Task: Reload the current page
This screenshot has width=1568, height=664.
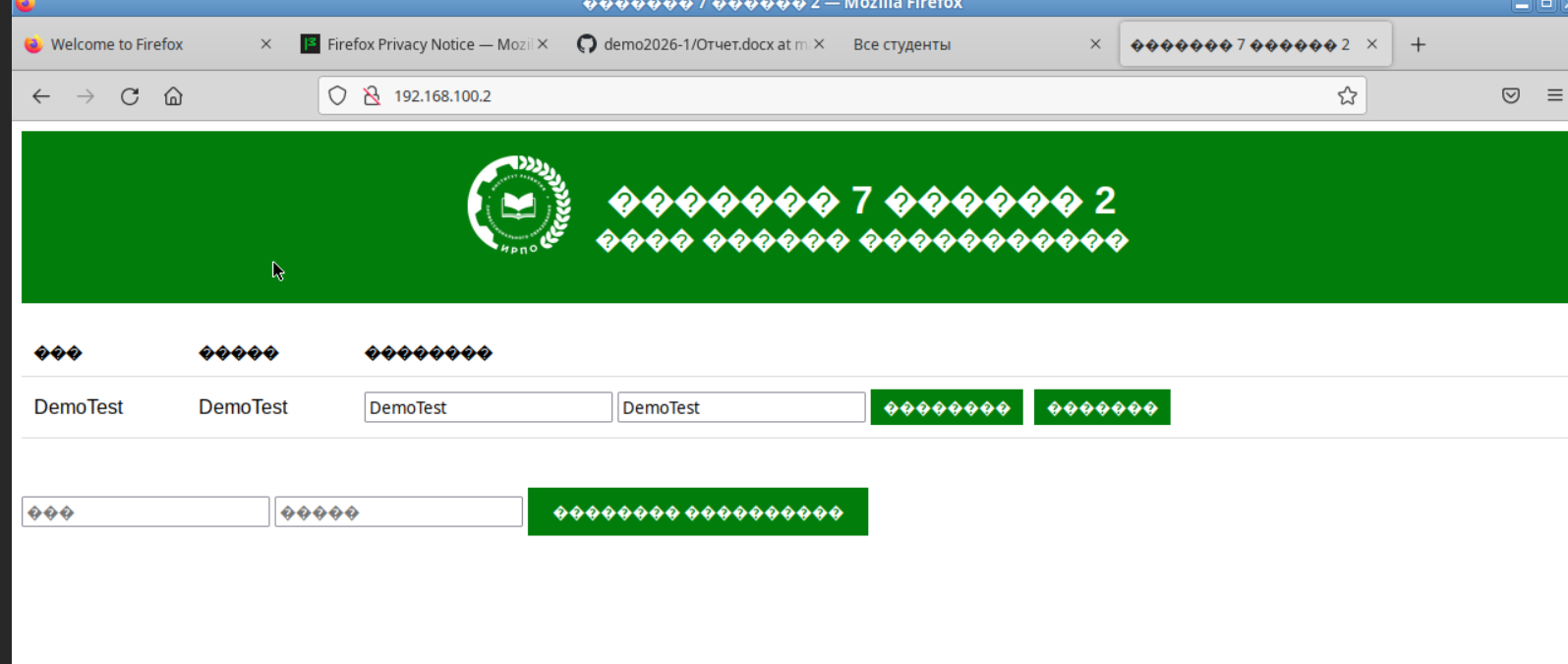Action: tap(130, 96)
